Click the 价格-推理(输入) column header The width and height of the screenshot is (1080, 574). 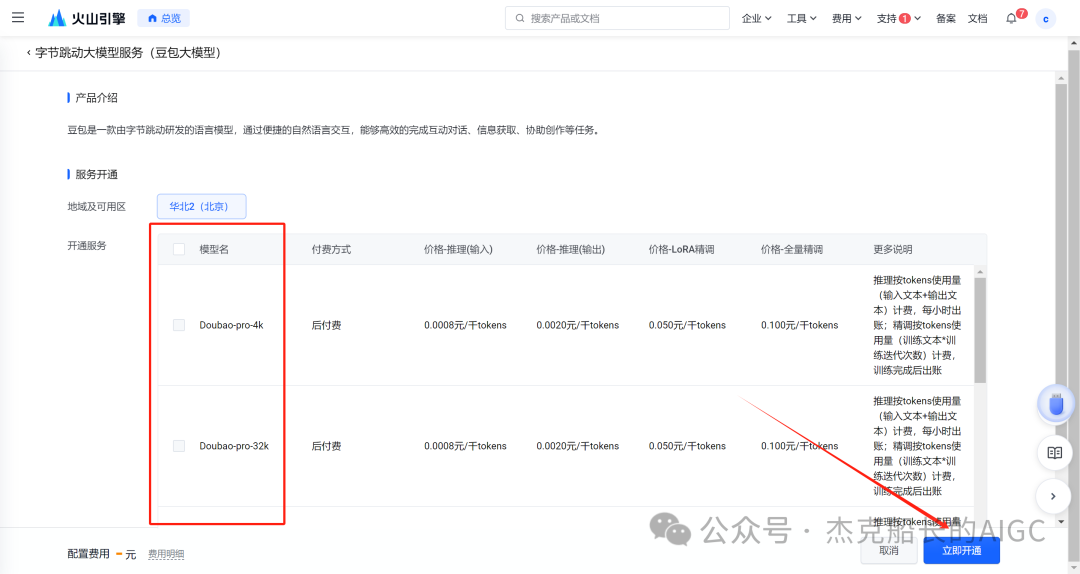point(458,249)
